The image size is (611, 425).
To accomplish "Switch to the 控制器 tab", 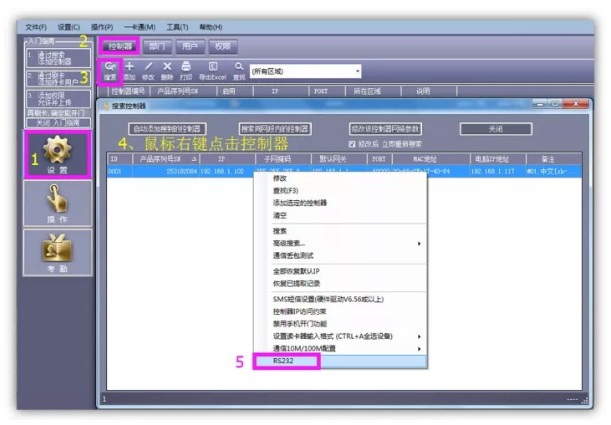I will pos(120,46).
